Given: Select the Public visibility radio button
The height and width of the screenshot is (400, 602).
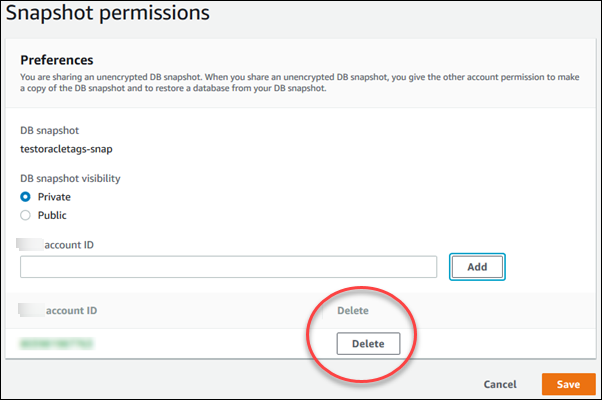Looking at the screenshot, I should (26, 214).
